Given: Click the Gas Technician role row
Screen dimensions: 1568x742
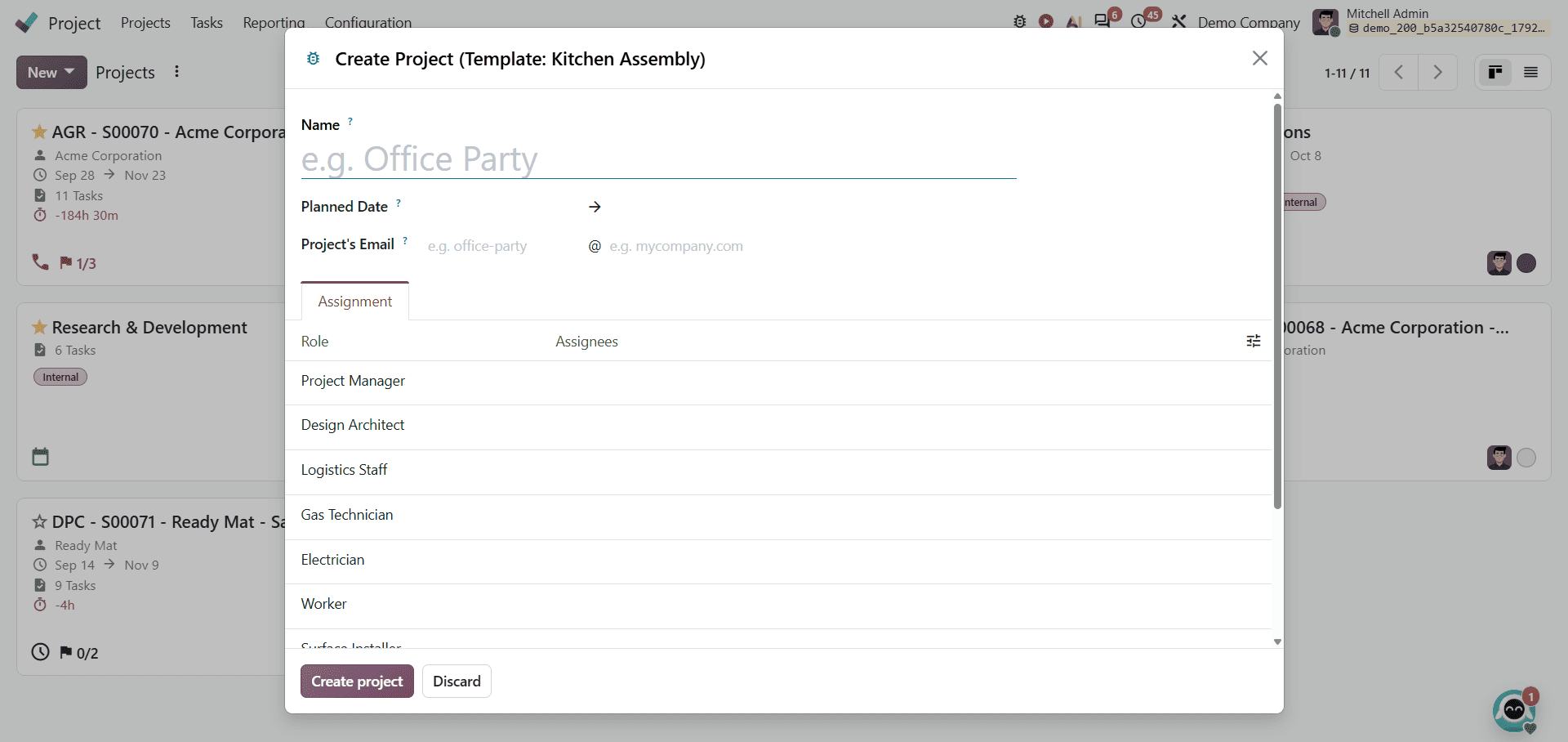Looking at the screenshot, I should point(778,516).
